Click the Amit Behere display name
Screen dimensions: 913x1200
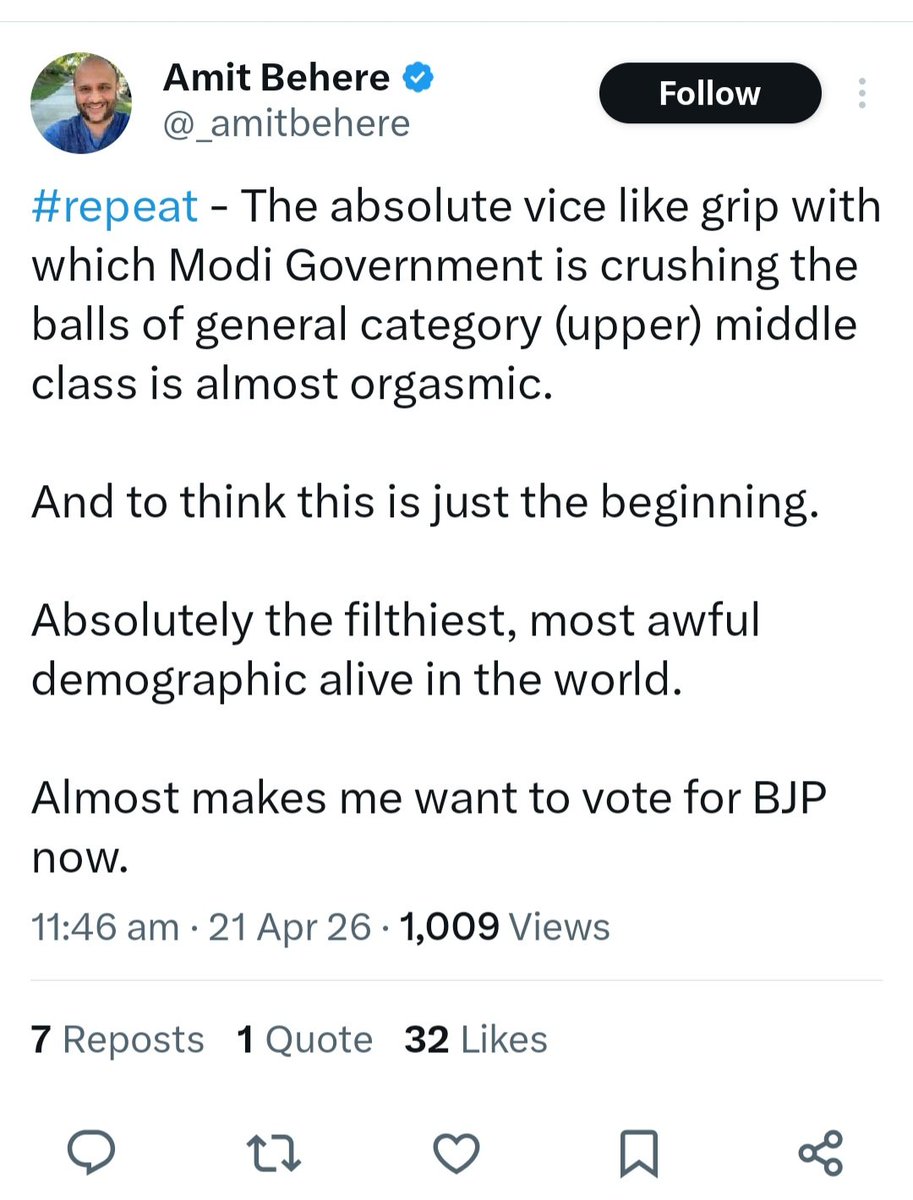pyautogui.click(x=276, y=77)
